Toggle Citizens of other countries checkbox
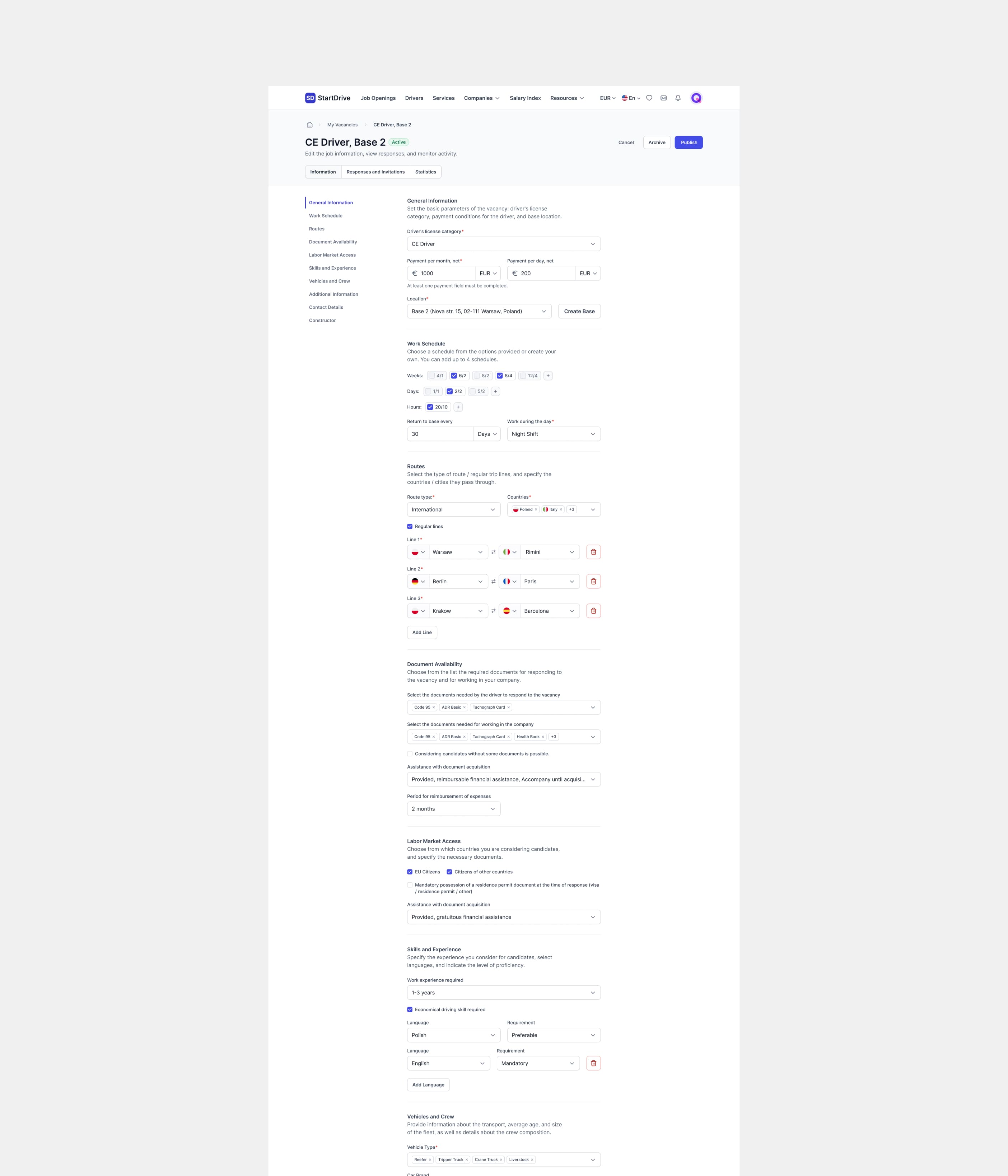 pyautogui.click(x=449, y=872)
